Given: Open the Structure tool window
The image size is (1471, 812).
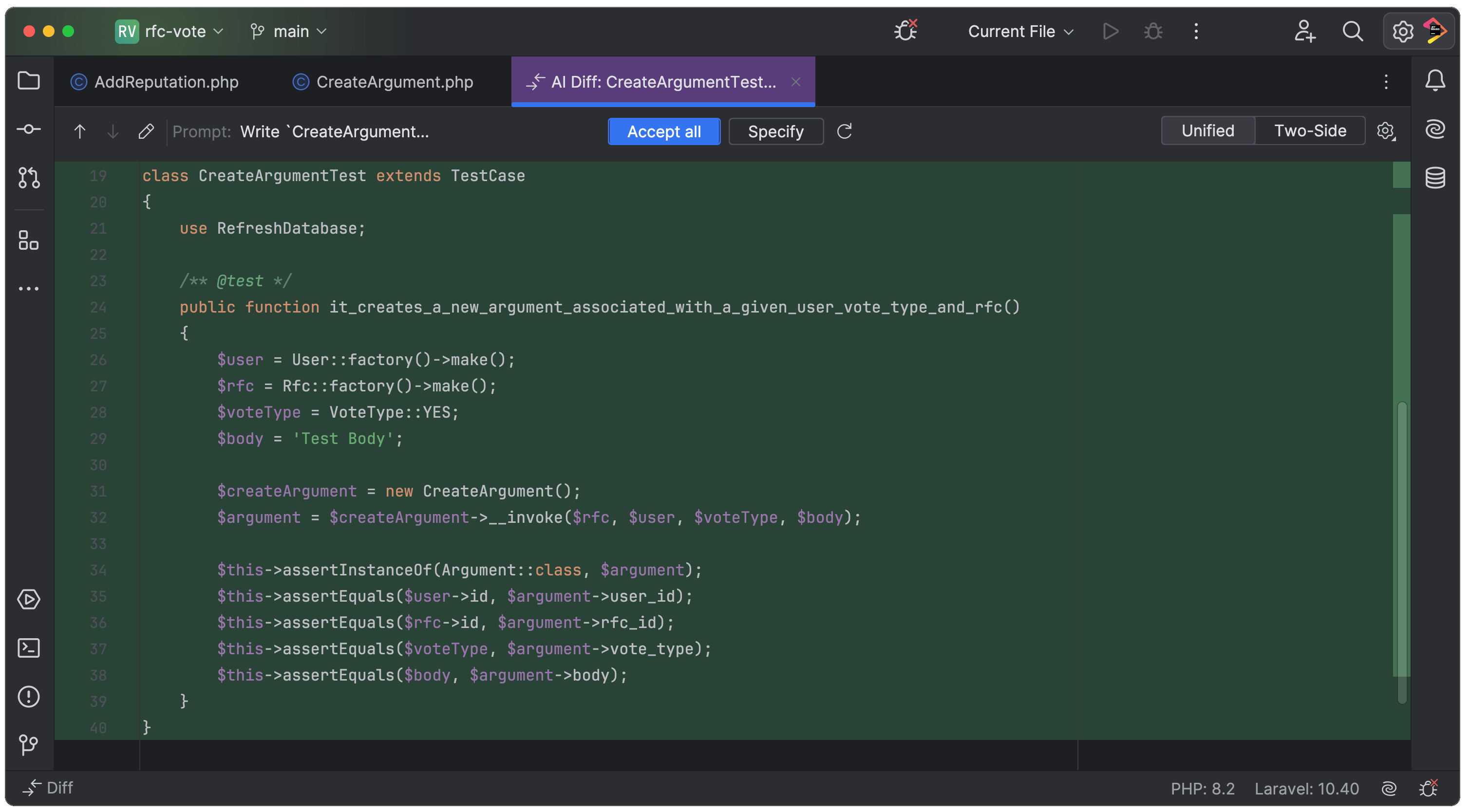Looking at the screenshot, I should [x=29, y=240].
